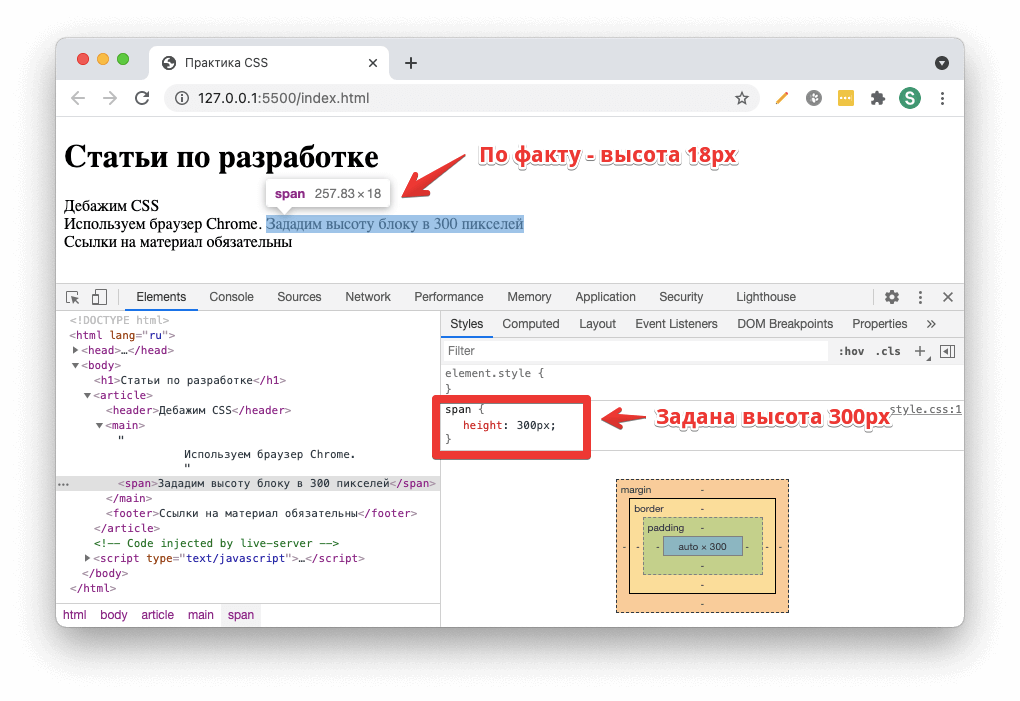Toggle the .cls class editor button
Screen dimensions: 1020x701
[x=888, y=351]
